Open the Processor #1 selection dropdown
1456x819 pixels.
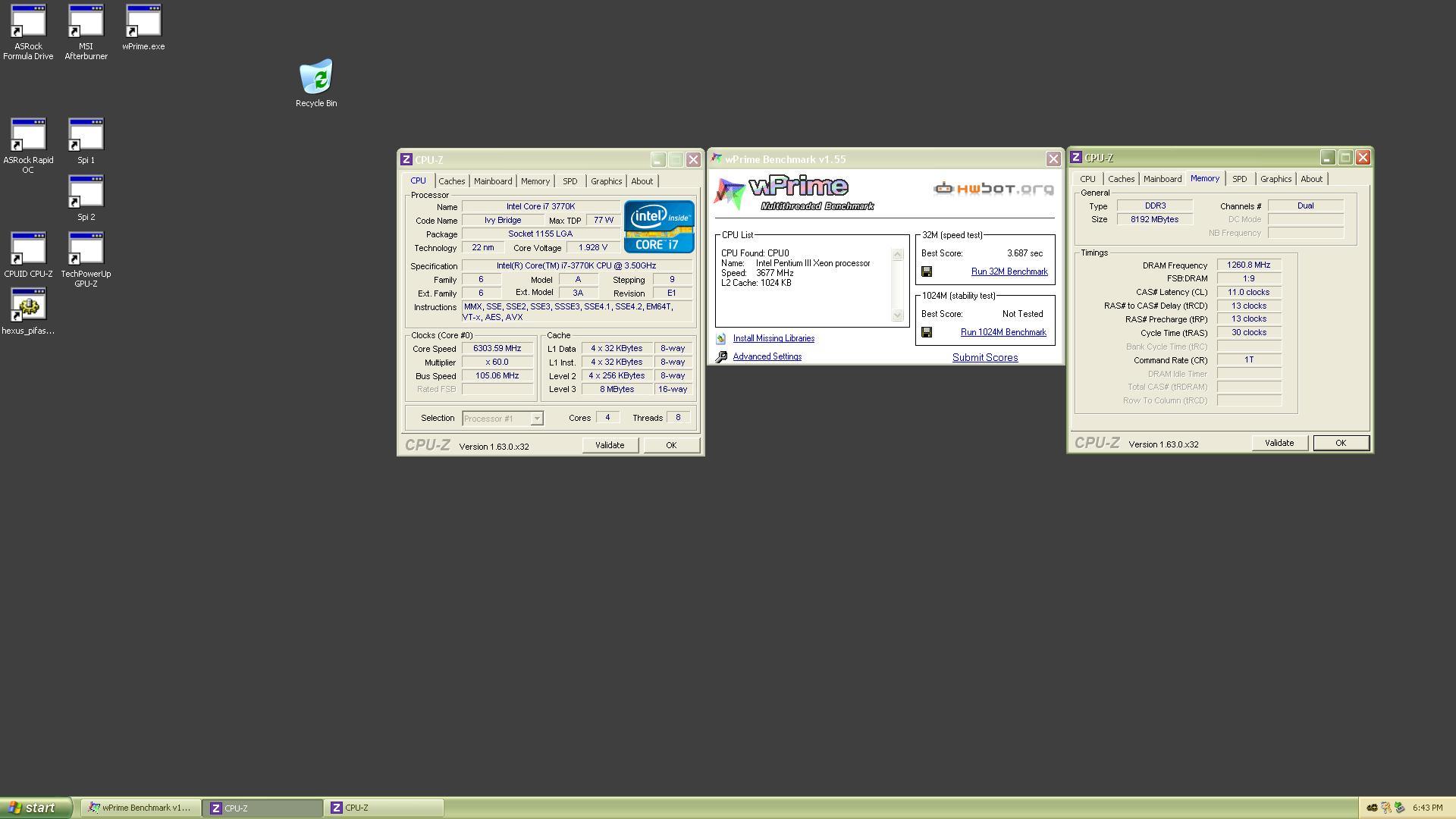(x=503, y=419)
